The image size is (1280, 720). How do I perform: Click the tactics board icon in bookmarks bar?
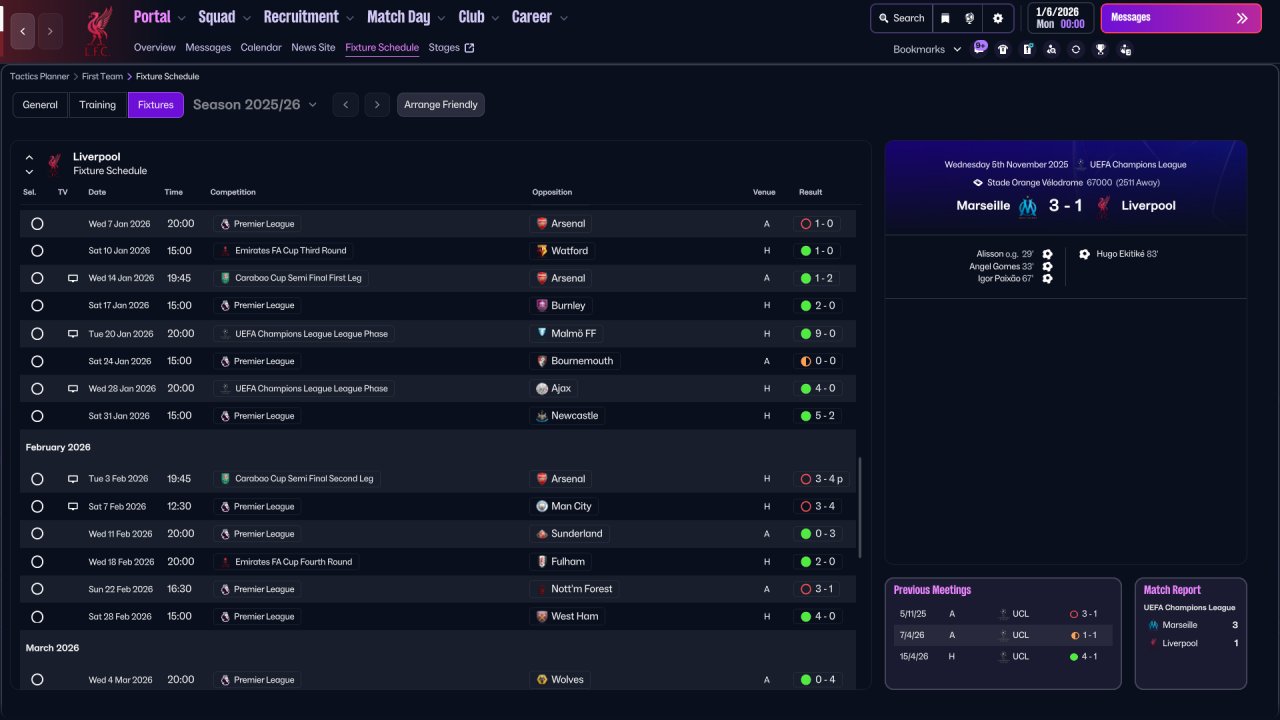[1027, 49]
